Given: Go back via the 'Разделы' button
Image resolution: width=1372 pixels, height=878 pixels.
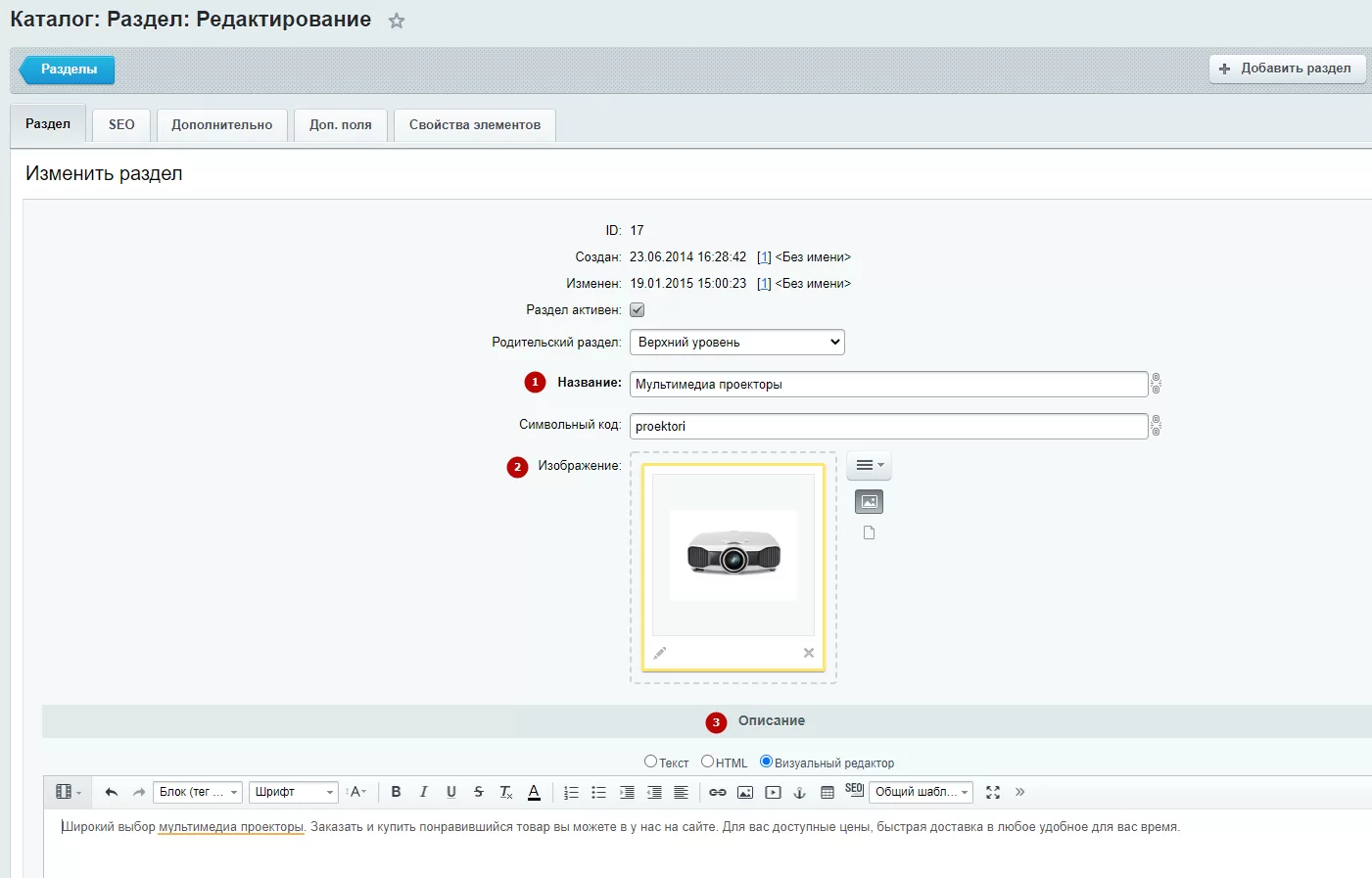Looking at the screenshot, I should point(68,69).
